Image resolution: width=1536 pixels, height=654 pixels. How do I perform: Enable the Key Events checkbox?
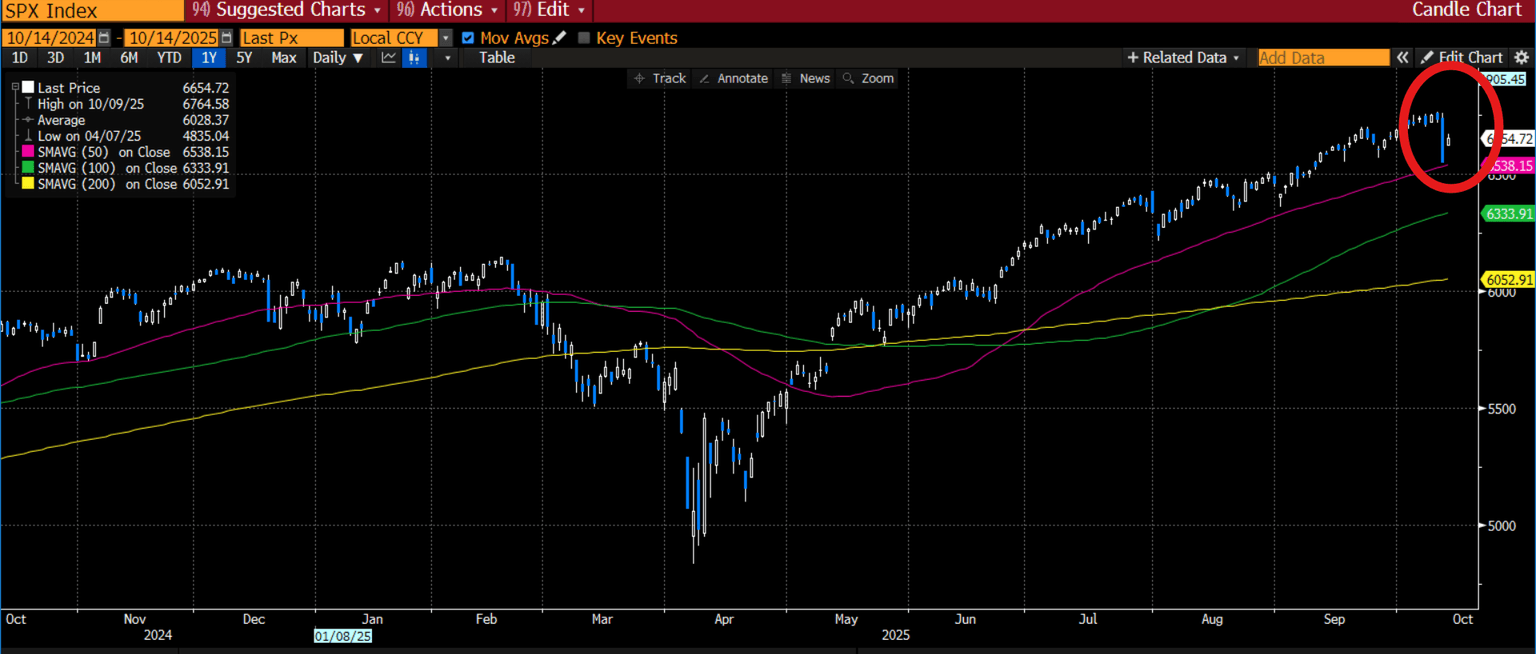584,38
